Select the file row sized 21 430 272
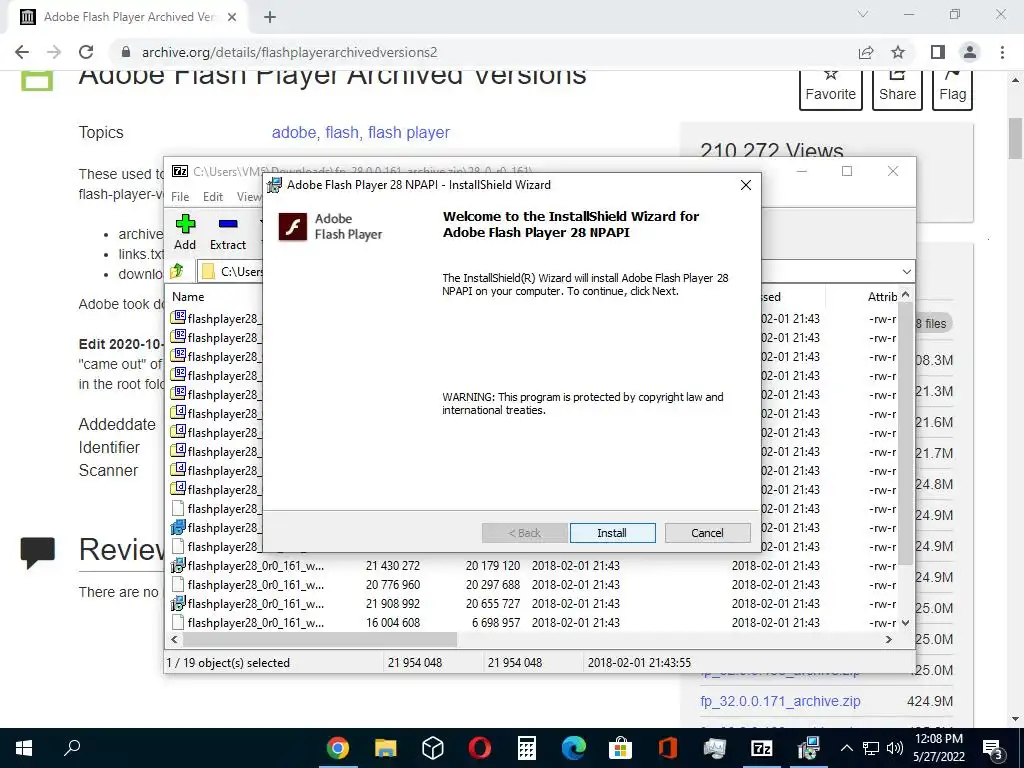Image resolution: width=1024 pixels, height=768 pixels. coord(532,566)
